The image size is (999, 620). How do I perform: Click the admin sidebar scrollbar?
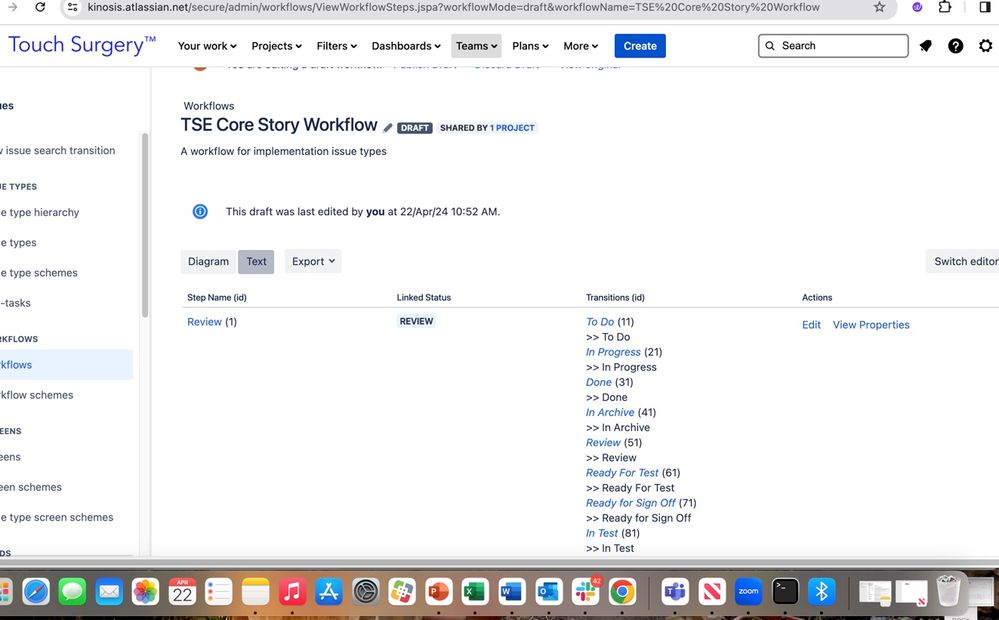coord(145,225)
